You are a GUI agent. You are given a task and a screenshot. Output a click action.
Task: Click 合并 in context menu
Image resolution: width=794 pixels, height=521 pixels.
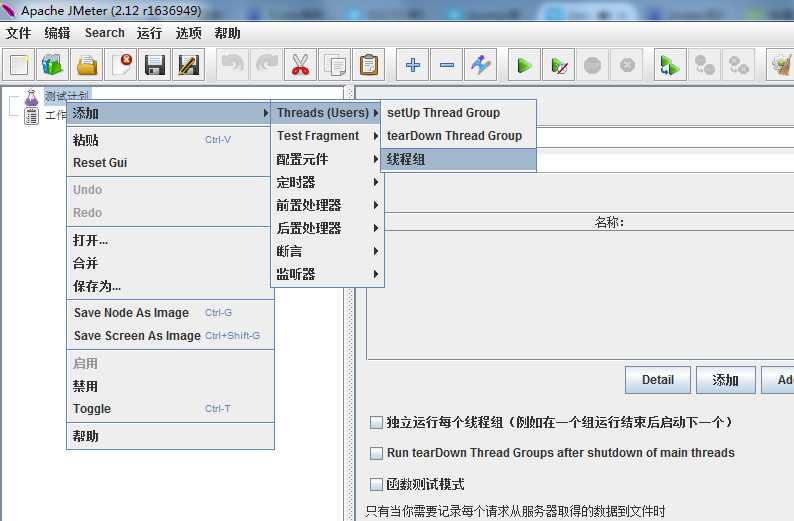coord(171,263)
